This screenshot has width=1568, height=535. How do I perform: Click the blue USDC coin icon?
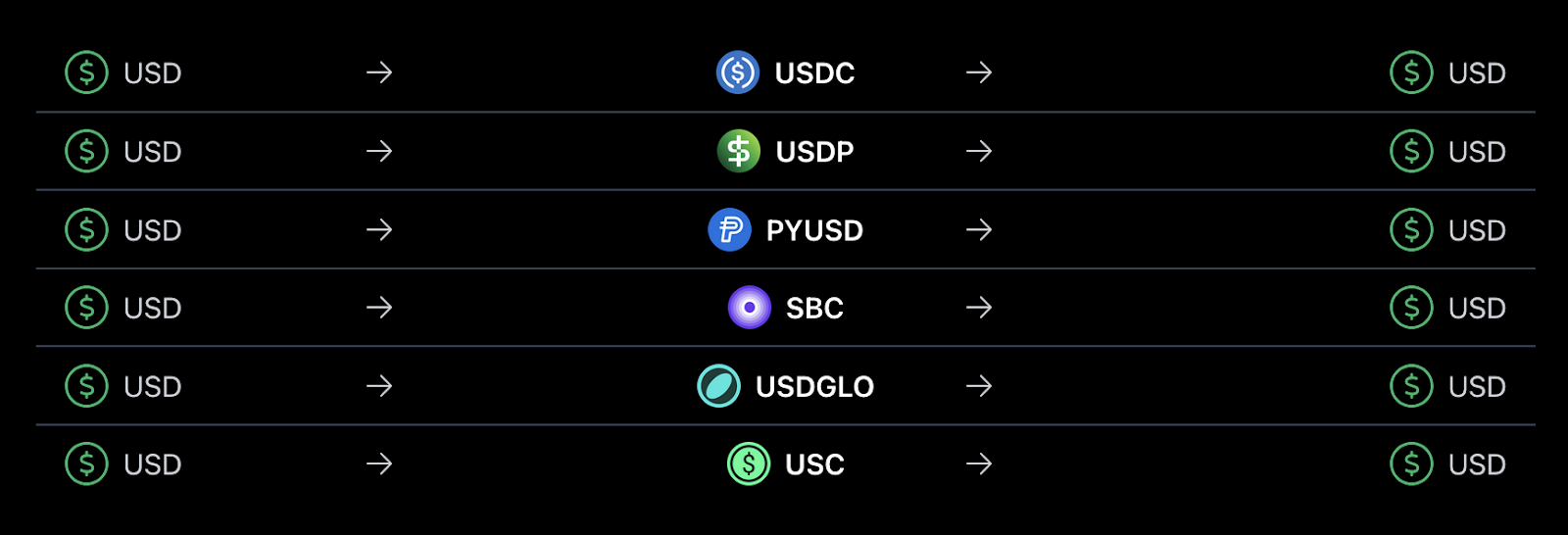pyautogui.click(x=738, y=73)
